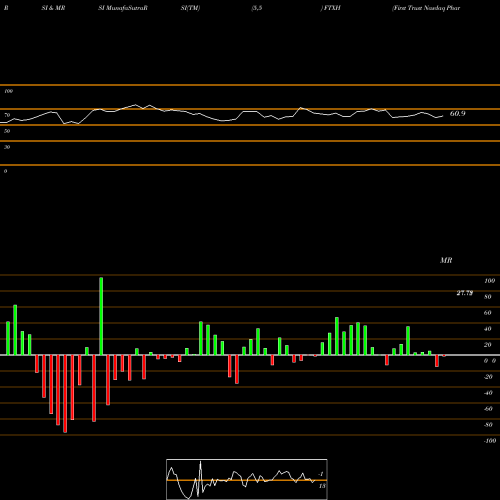The image size is (500, 500).
Task: Click the 60.9 RSI value label
Action: (x=457, y=114)
